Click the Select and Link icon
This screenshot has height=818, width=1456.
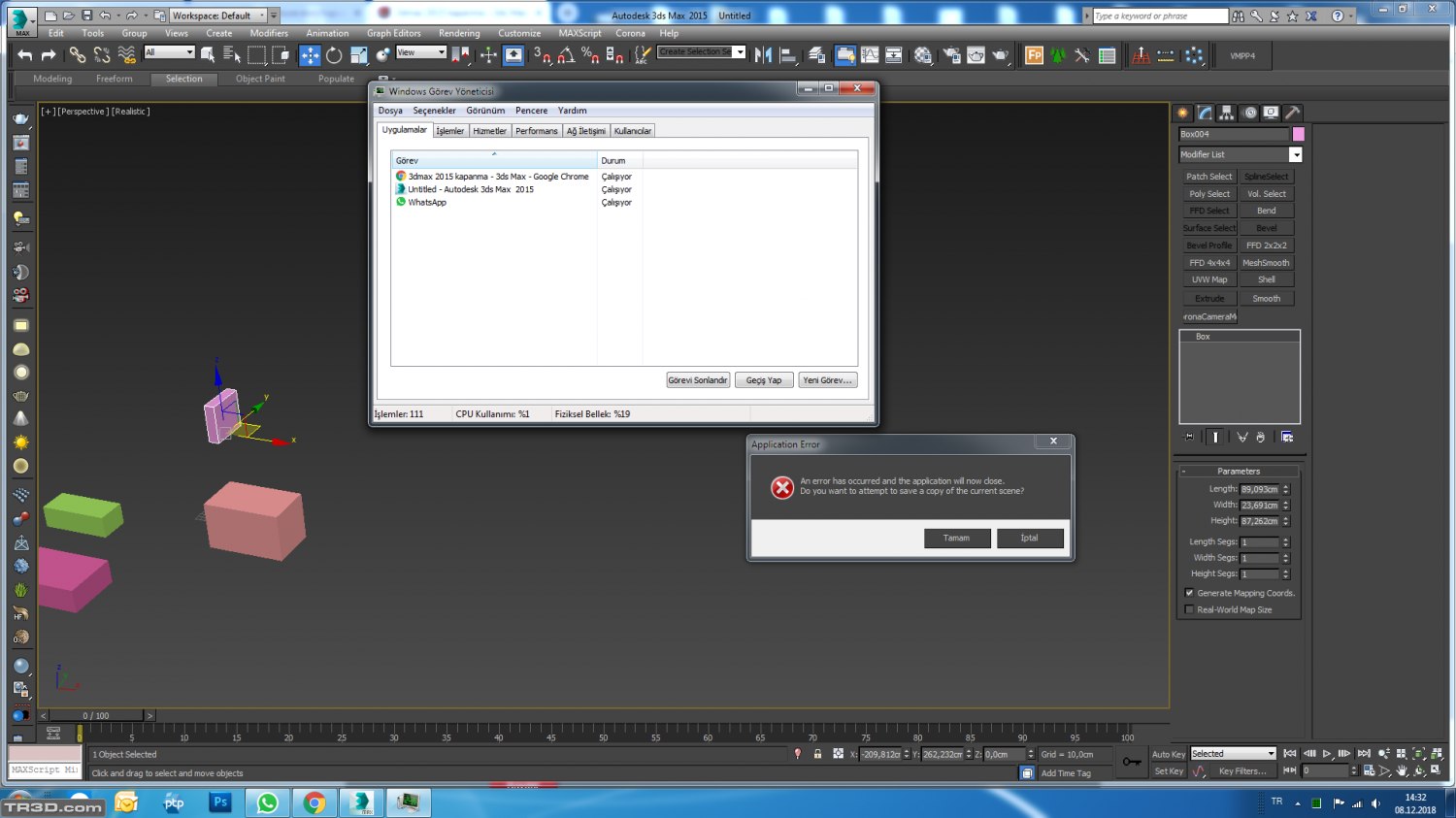click(78, 55)
